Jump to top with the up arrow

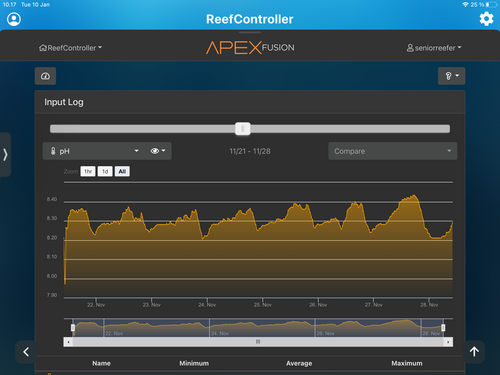pyautogui.click(x=474, y=352)
